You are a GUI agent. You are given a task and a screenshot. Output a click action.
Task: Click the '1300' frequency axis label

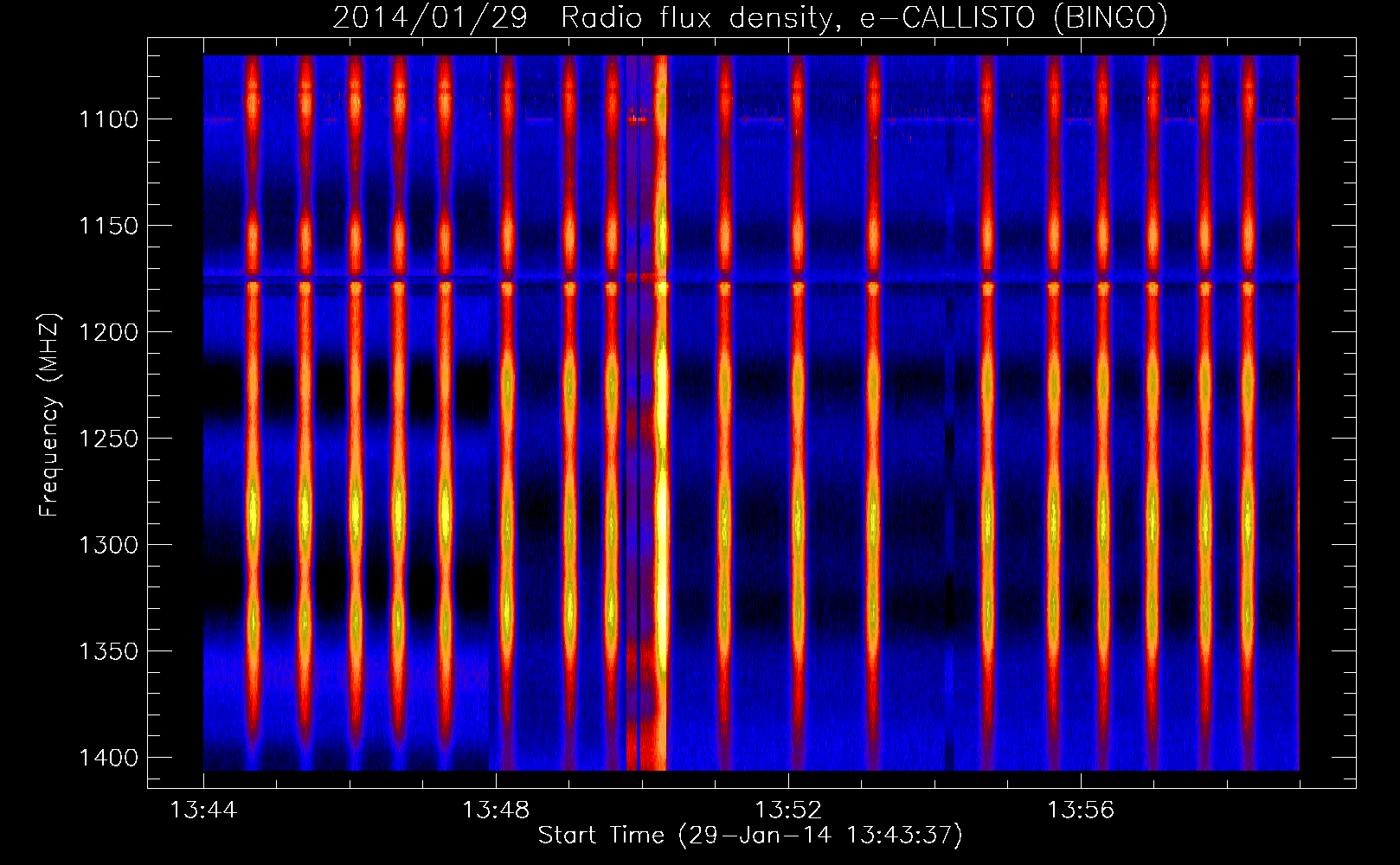click(x=108, y=545)
